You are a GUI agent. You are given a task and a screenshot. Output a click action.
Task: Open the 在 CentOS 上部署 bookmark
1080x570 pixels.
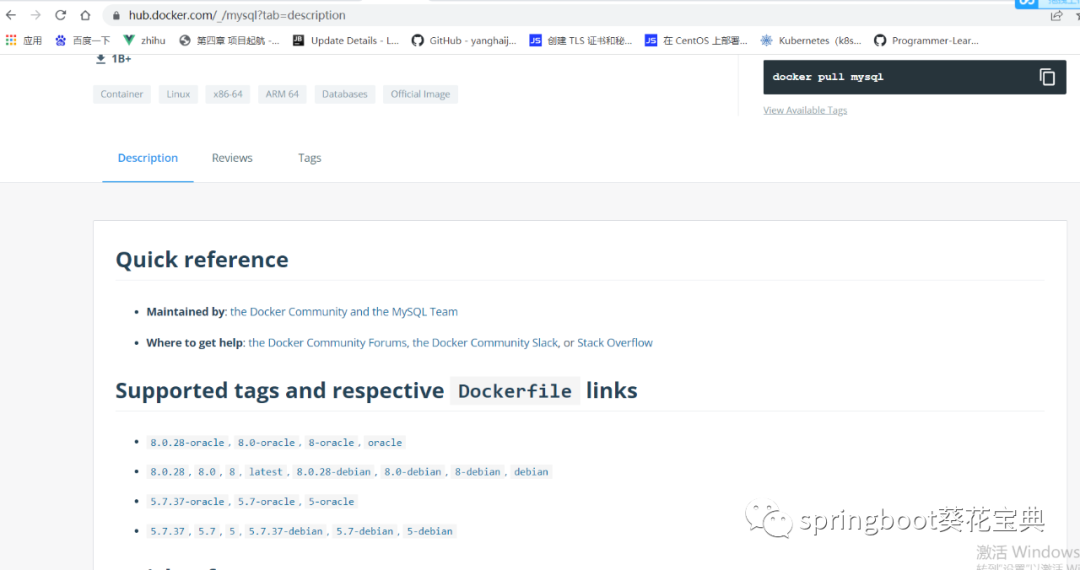[696, 41]
